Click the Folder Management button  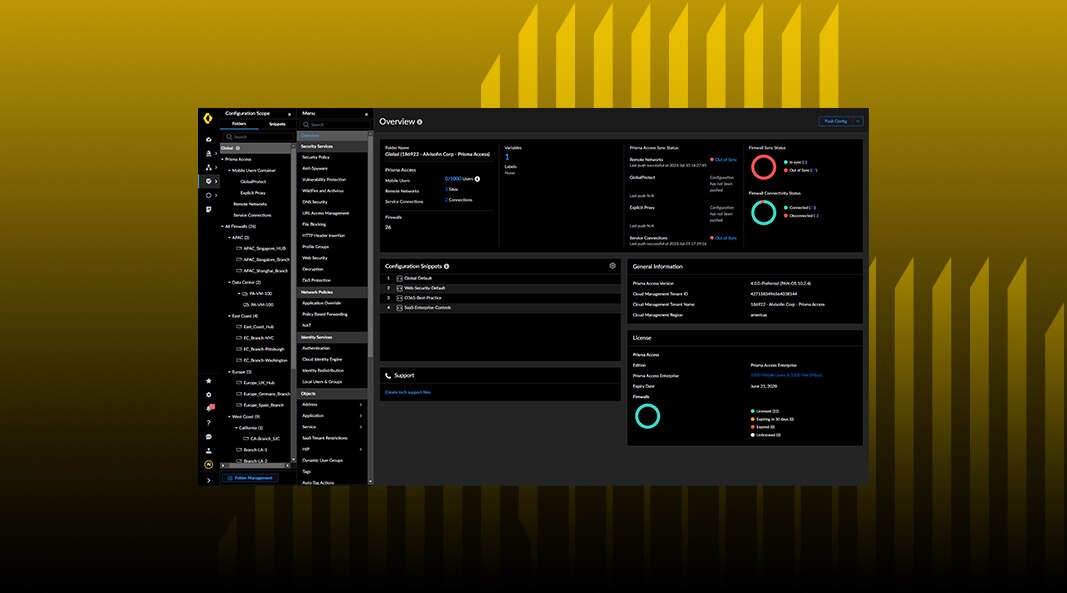pyautogui.click(x=248, y=478)
